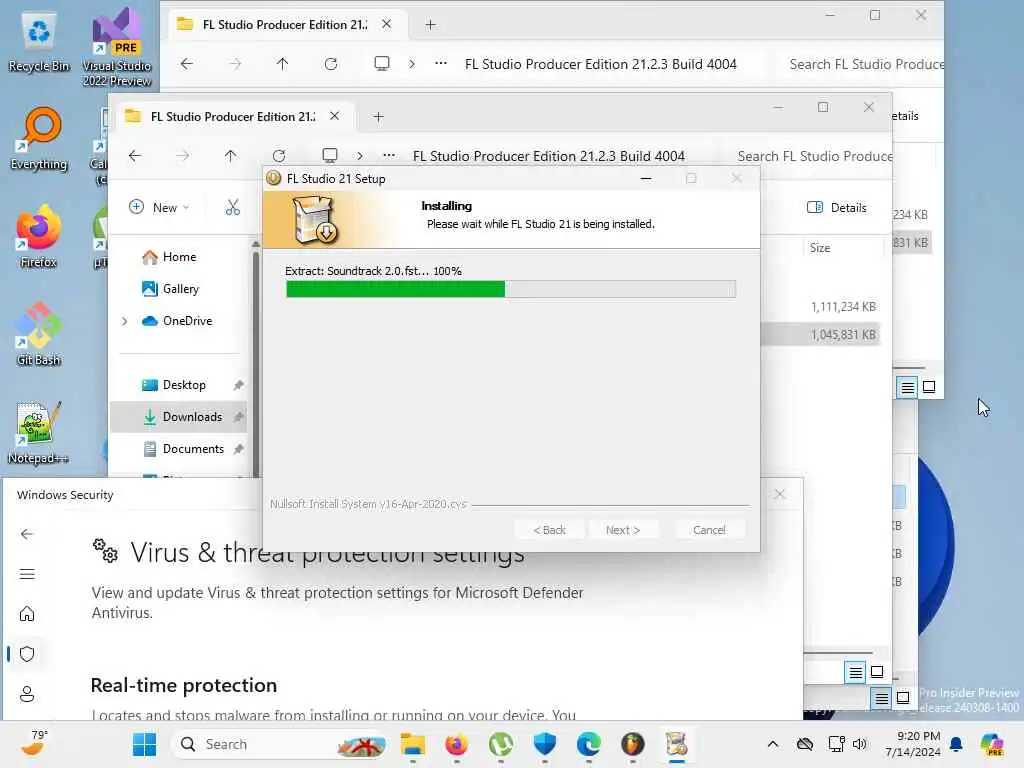Switch to large thumbnails view in rear Explorer
1024x768 pixels.
[x=929, y=387]
